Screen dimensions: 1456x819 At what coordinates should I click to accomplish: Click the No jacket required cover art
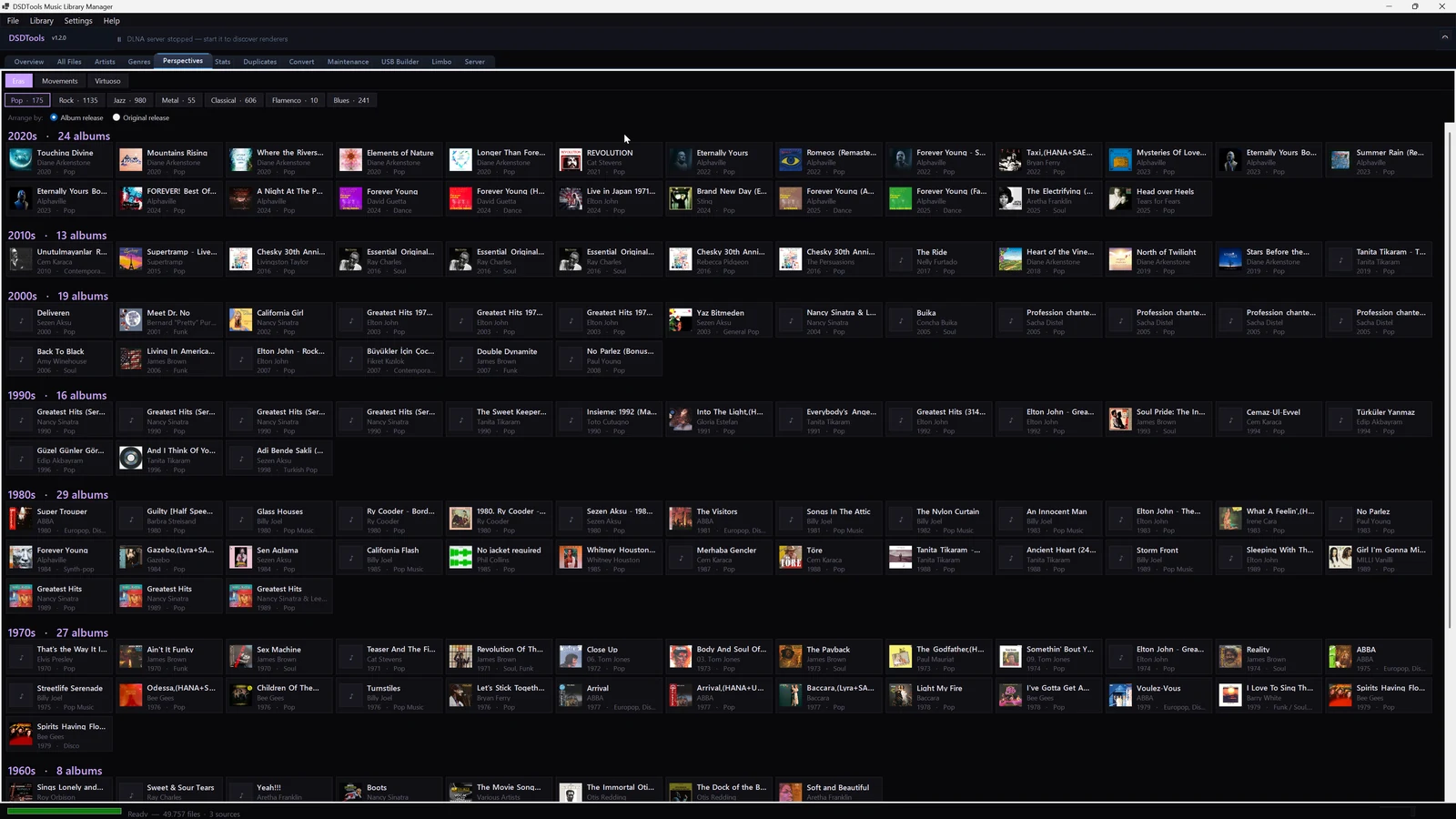click(460, 557)
